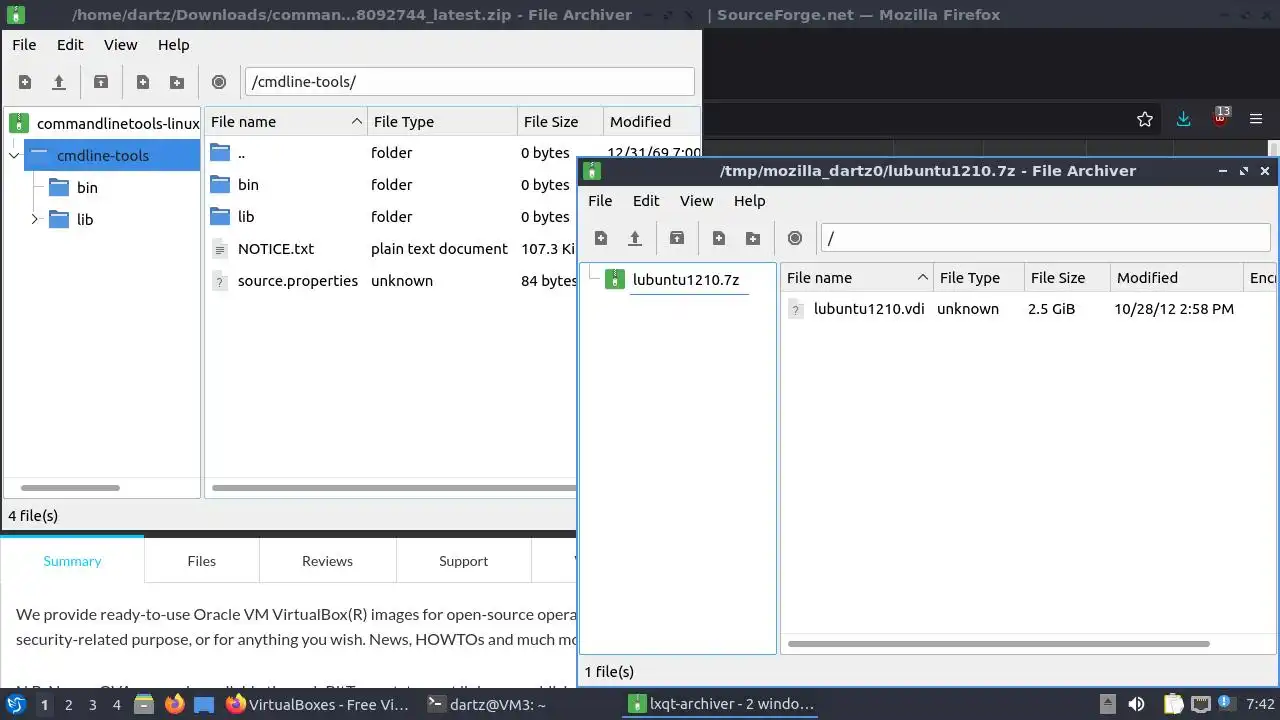Open Firefox downloads arrow icon

1184,119
